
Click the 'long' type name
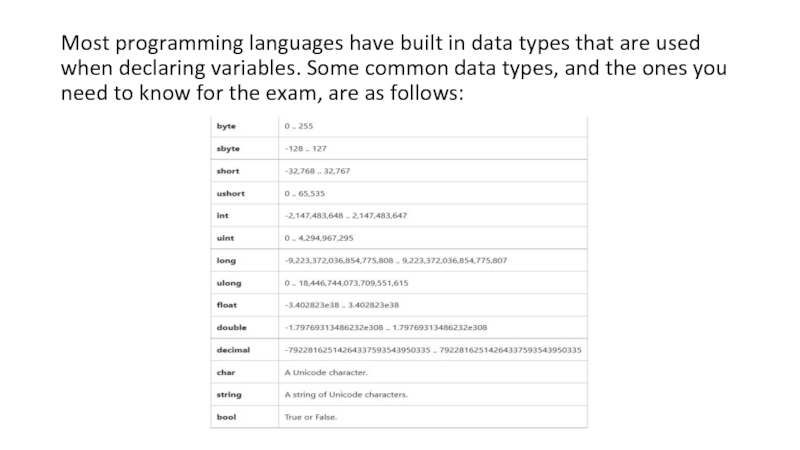tap(224, 260)
